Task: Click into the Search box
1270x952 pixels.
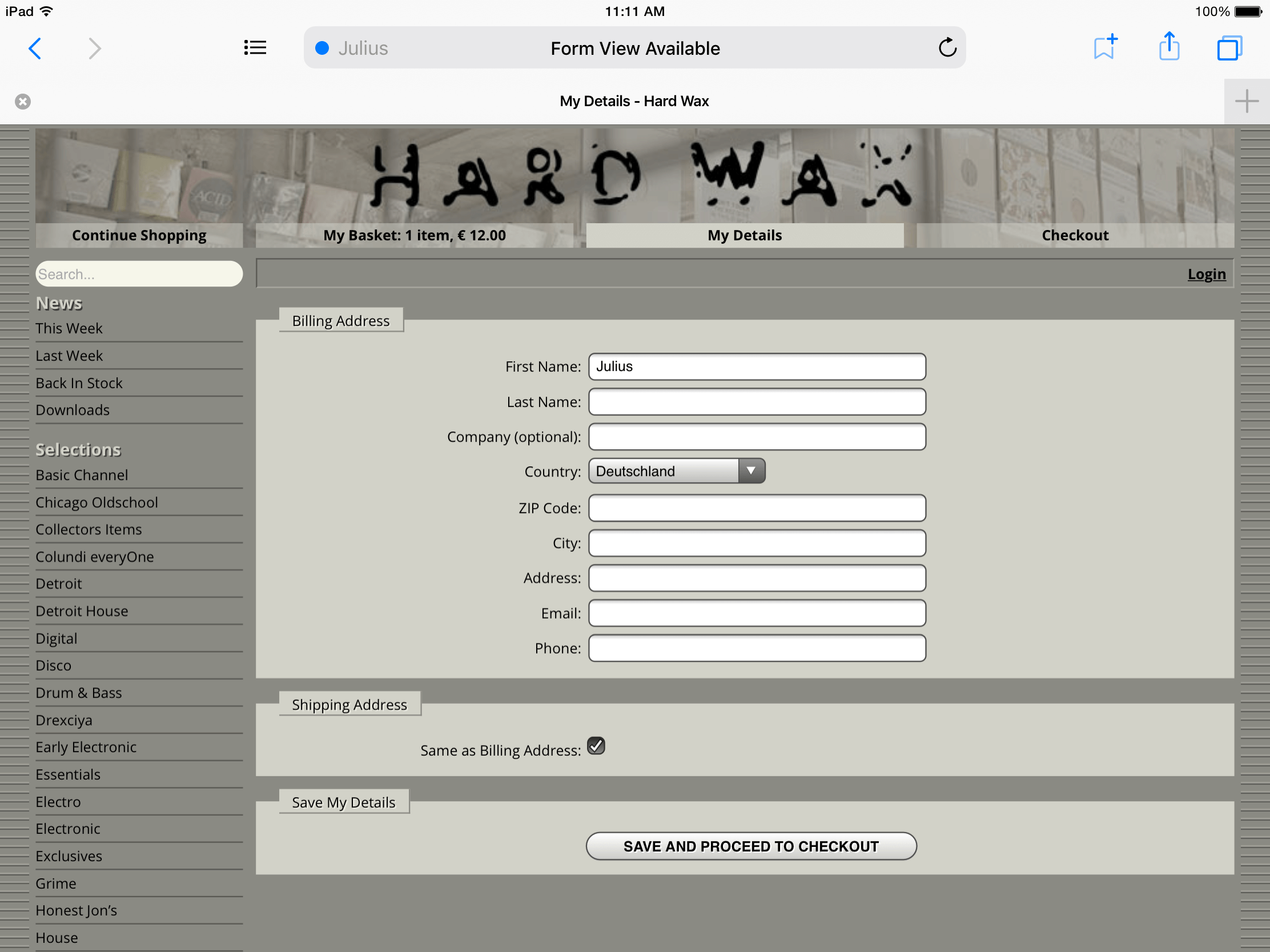Action: point(139,275)
